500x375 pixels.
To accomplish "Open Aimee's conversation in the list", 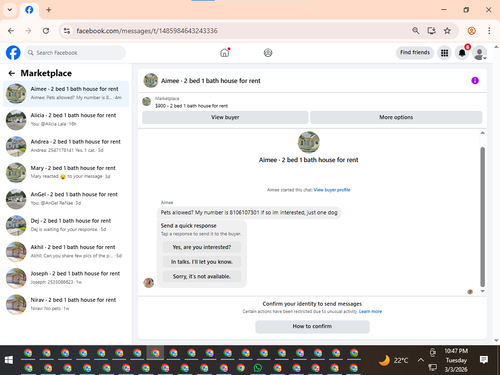I will [x=66, y=93].
